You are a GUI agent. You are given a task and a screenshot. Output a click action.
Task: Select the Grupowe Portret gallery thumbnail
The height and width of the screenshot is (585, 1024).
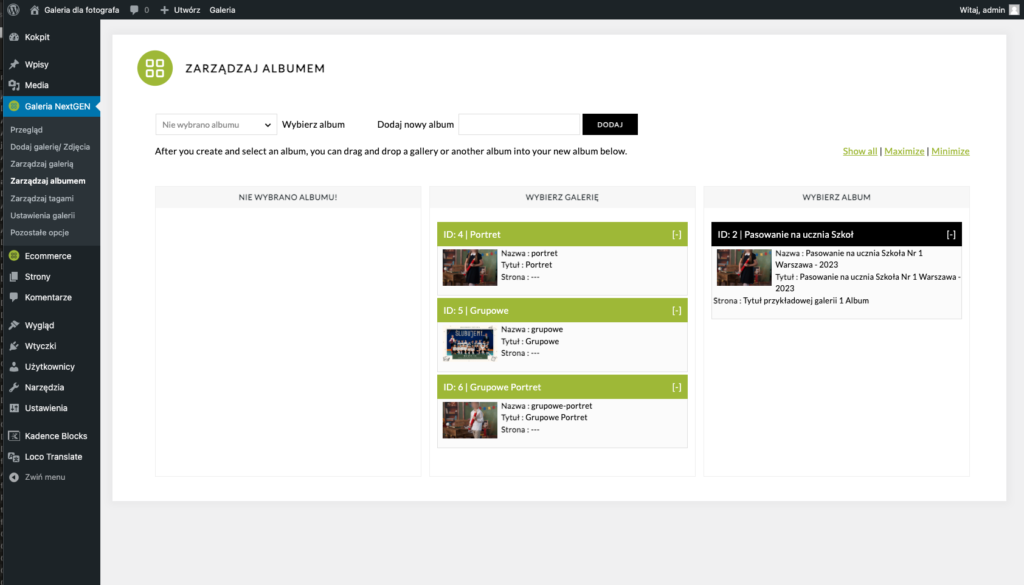tap(470, 420)
